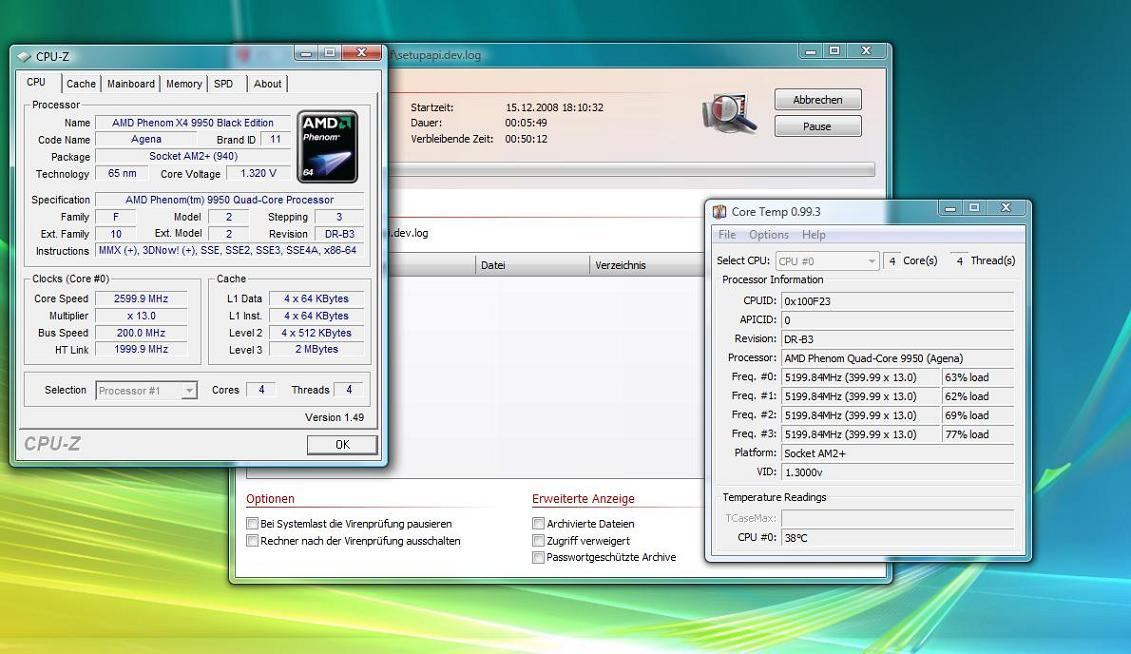Close the CPU-Z window
The height and width of the screenshot is (654, 1131).
[361, 53]
